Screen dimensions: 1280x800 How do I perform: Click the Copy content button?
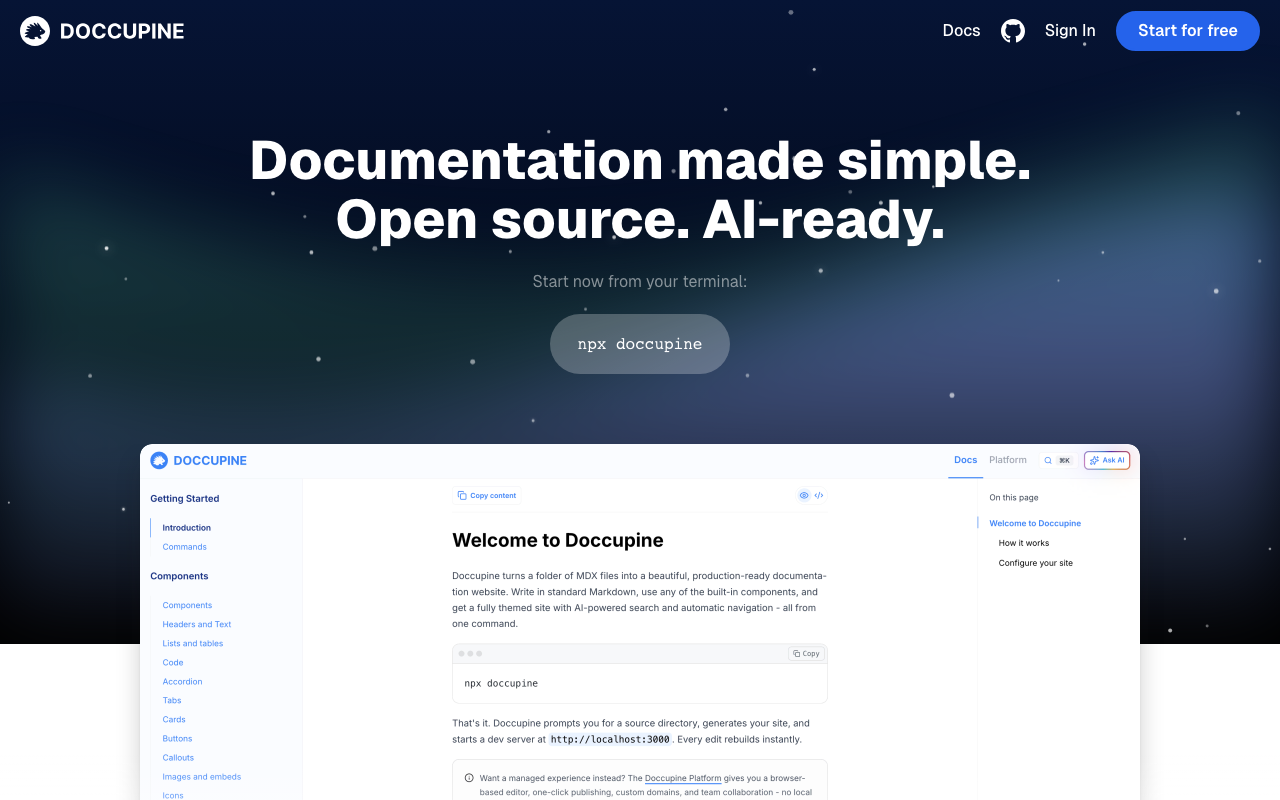[x=487, y=495]
